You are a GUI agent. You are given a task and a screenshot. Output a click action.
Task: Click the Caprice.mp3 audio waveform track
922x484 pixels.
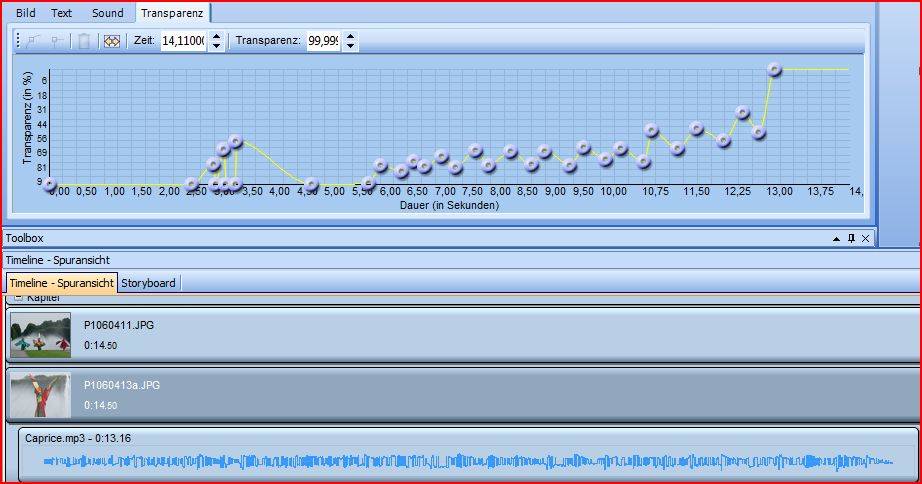(468, 461)
